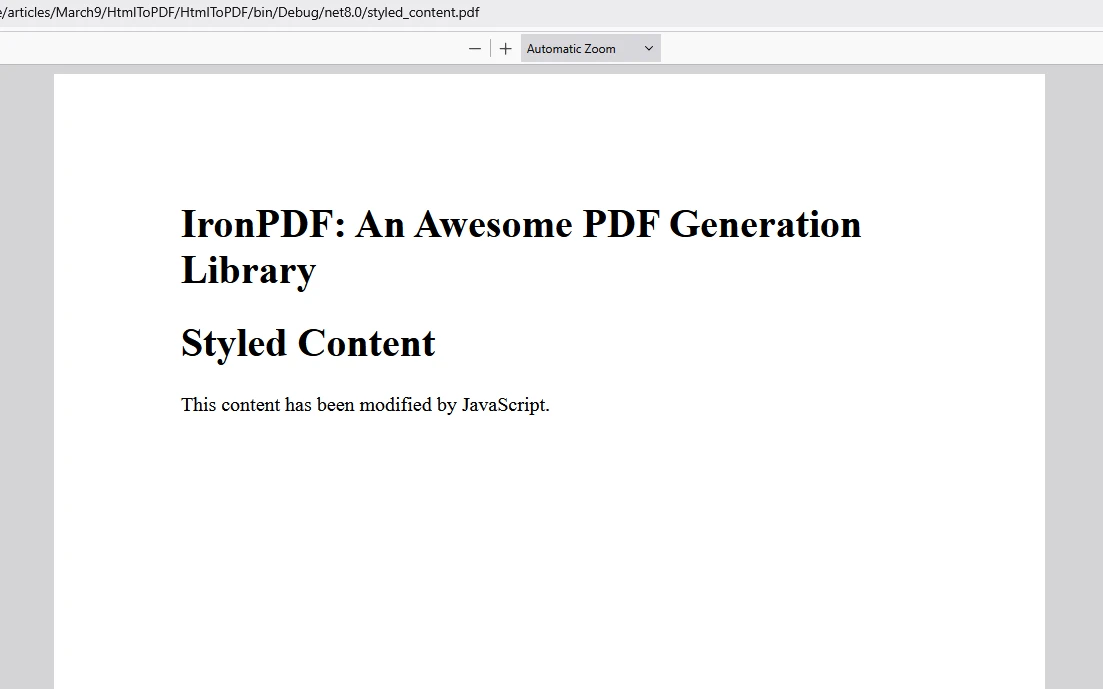This screenshot has width=1103, height=689.
Task: Click the word PDF in the main heading
Action: click(x=620, y=224)
